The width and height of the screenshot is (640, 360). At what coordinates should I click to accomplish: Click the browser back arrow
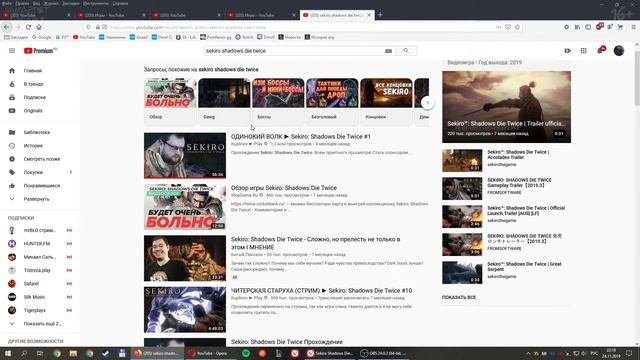[7, 27]
